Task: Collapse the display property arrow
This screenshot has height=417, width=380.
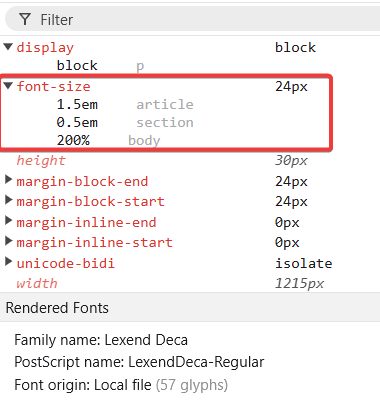Action: click(x=8, y=46)
